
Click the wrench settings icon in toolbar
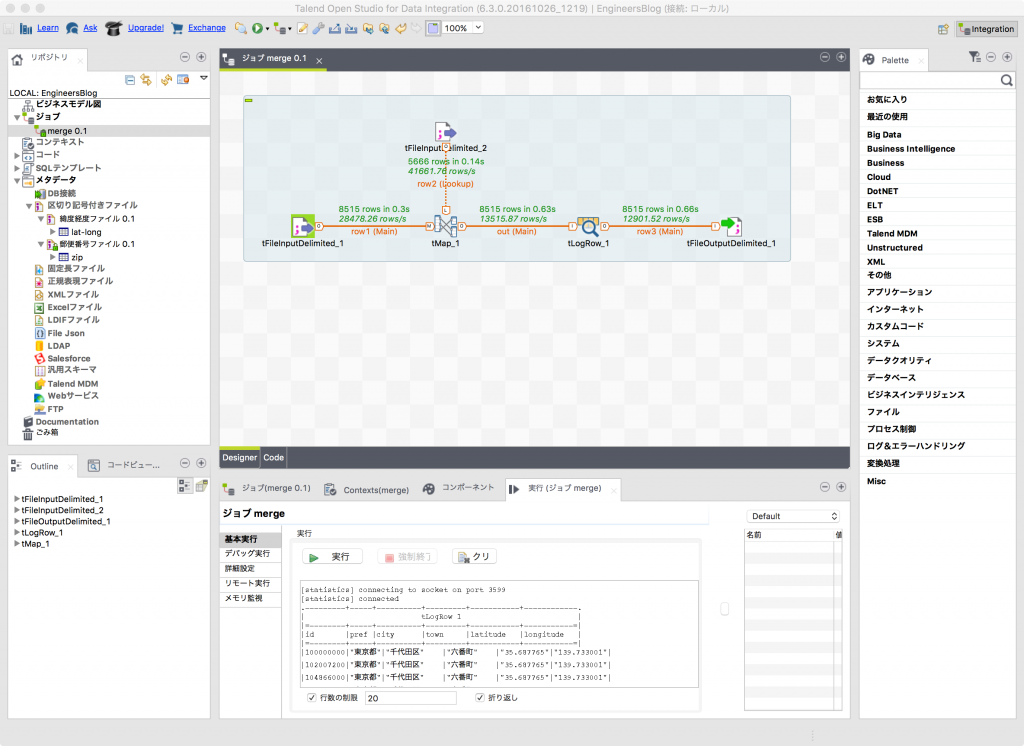click(318, 28)
